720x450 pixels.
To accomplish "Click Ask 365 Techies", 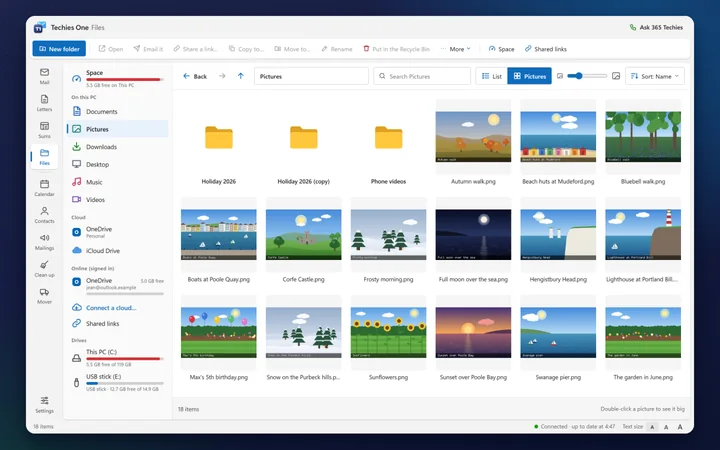I will click(x=656, y=28).
